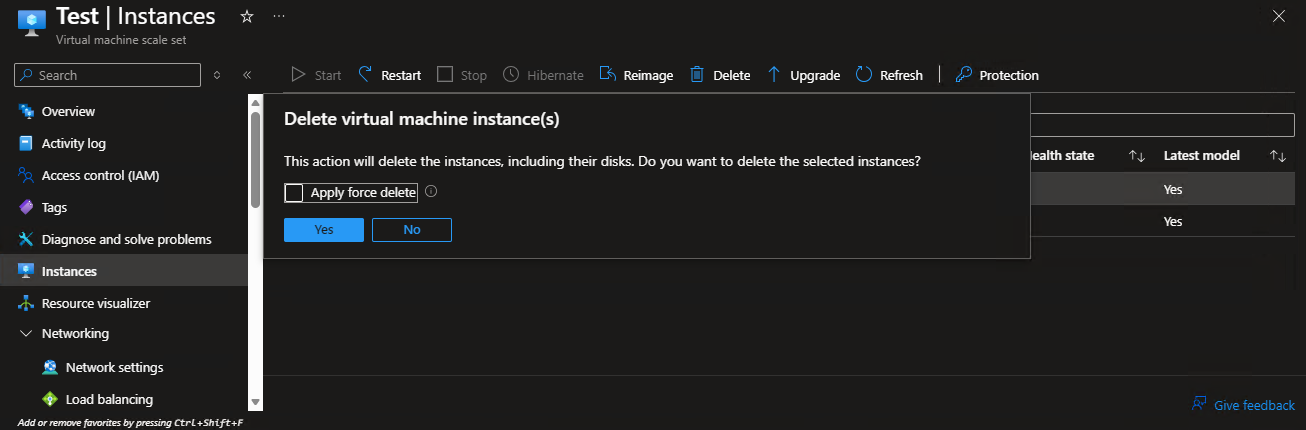This screenshot has height=430, width=1306.
Task: Click the sidebar scroll down arrow
Action: coord(255,402)
